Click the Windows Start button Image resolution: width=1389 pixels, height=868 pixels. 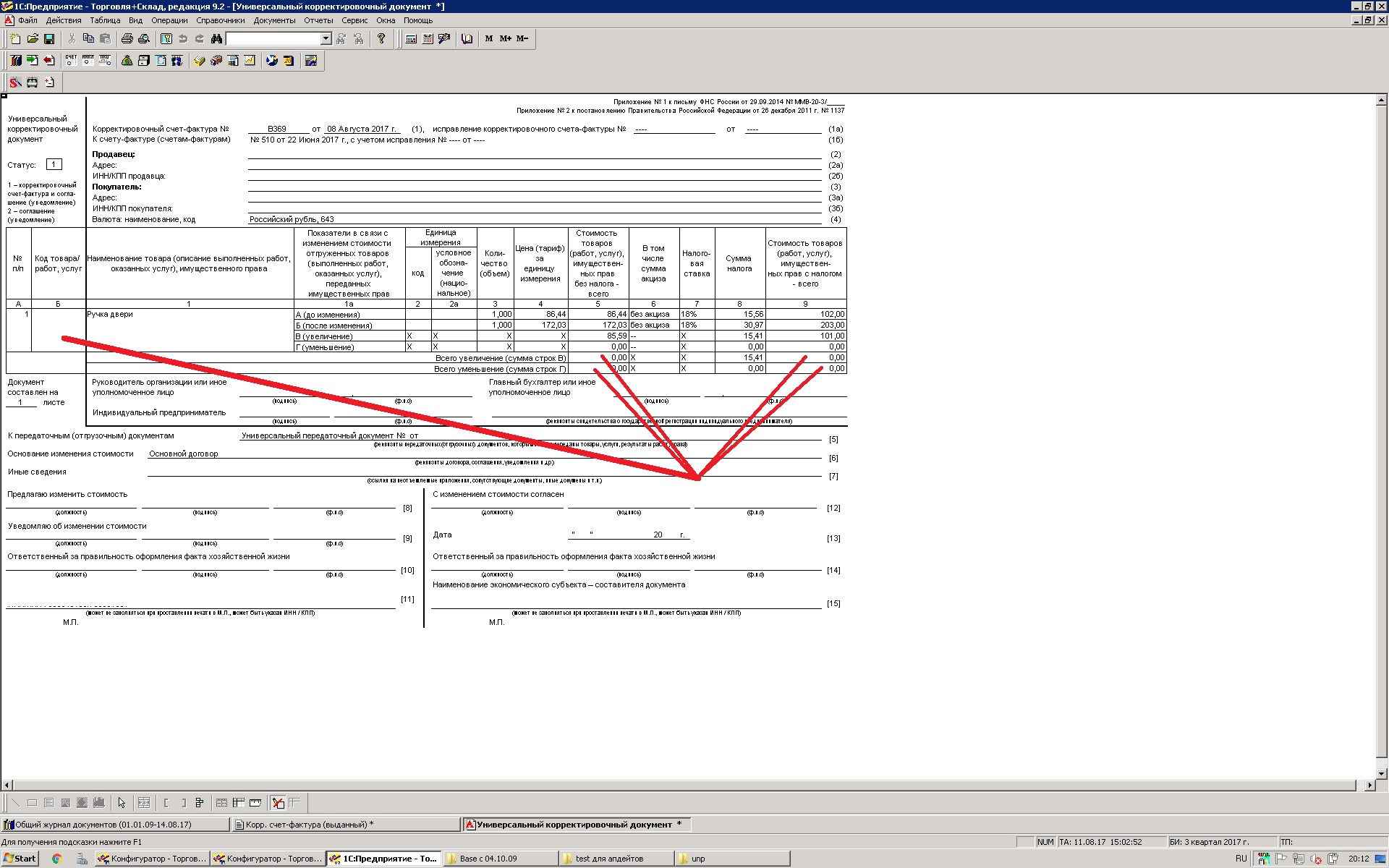click(20, 859)
